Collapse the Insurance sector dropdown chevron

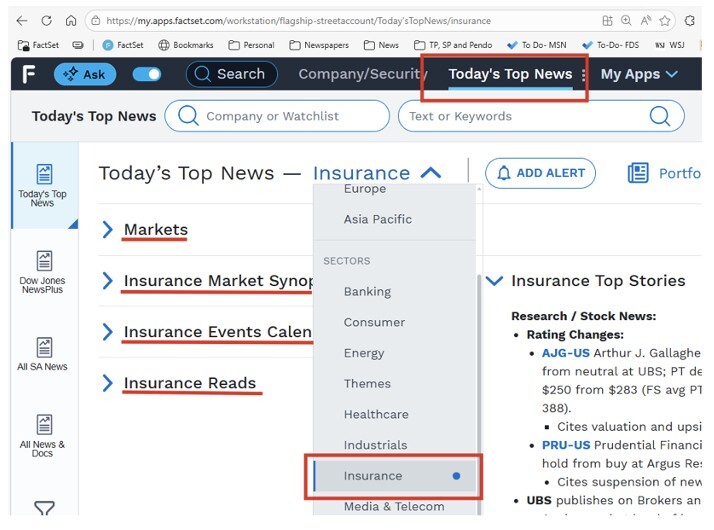431,173
